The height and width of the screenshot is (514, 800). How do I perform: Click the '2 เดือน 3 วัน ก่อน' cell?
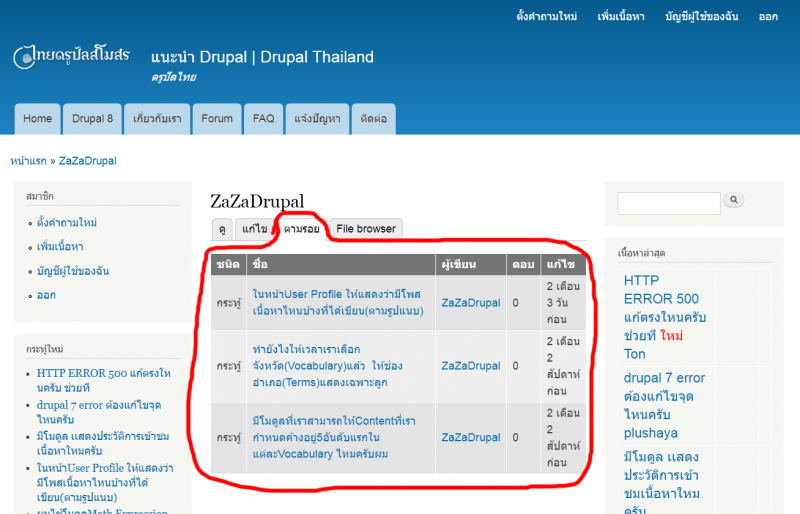[563, 303]
